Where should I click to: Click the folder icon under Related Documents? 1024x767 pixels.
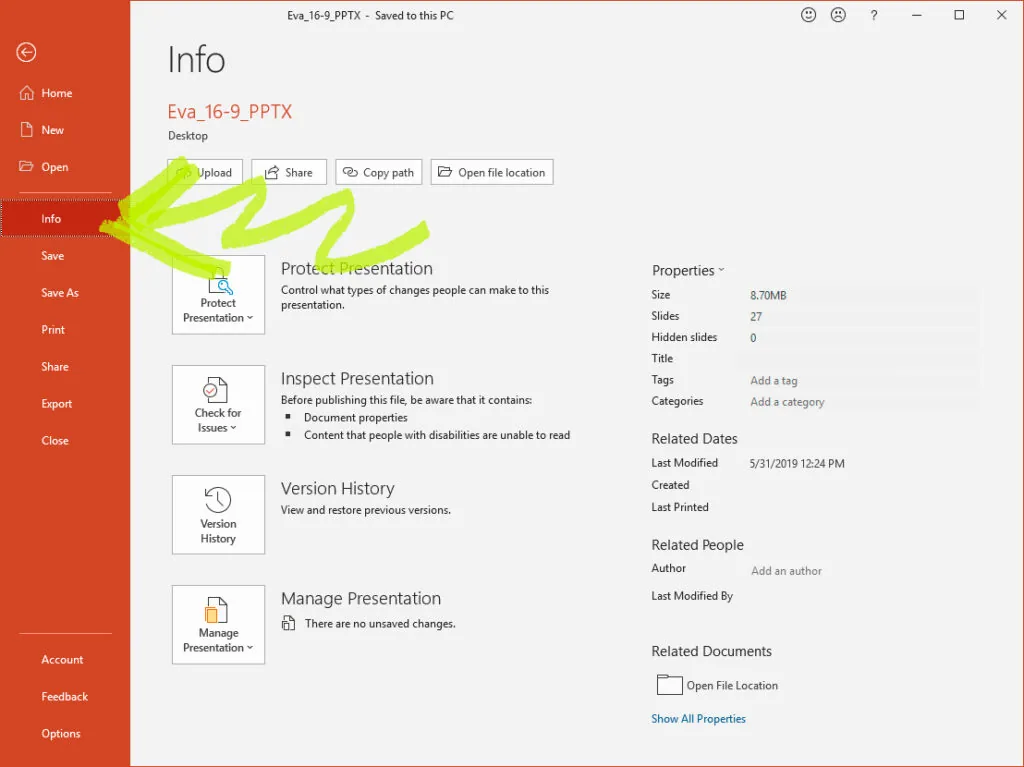click(669, 685)
